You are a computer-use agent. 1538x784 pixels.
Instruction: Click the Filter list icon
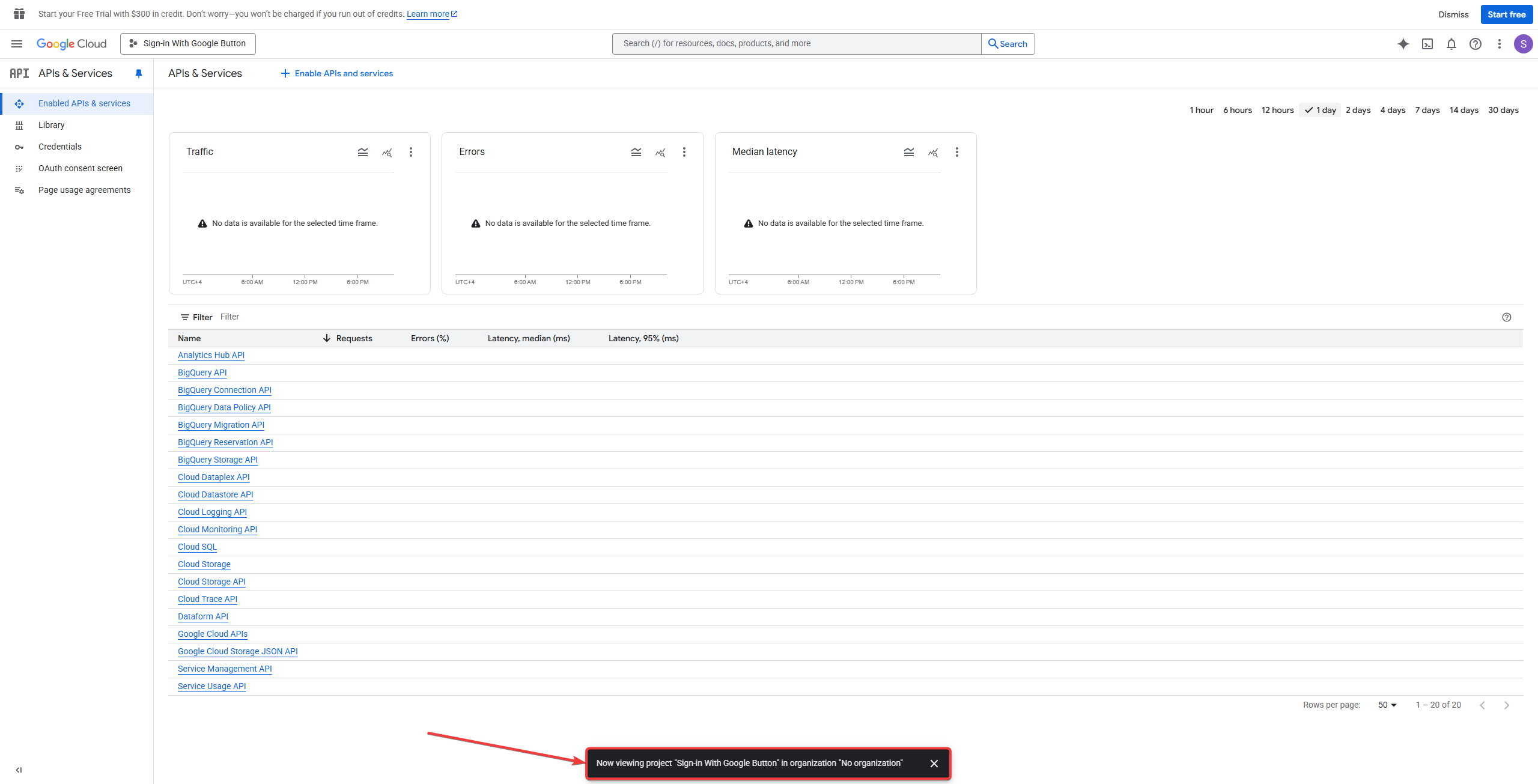[185, 317]
